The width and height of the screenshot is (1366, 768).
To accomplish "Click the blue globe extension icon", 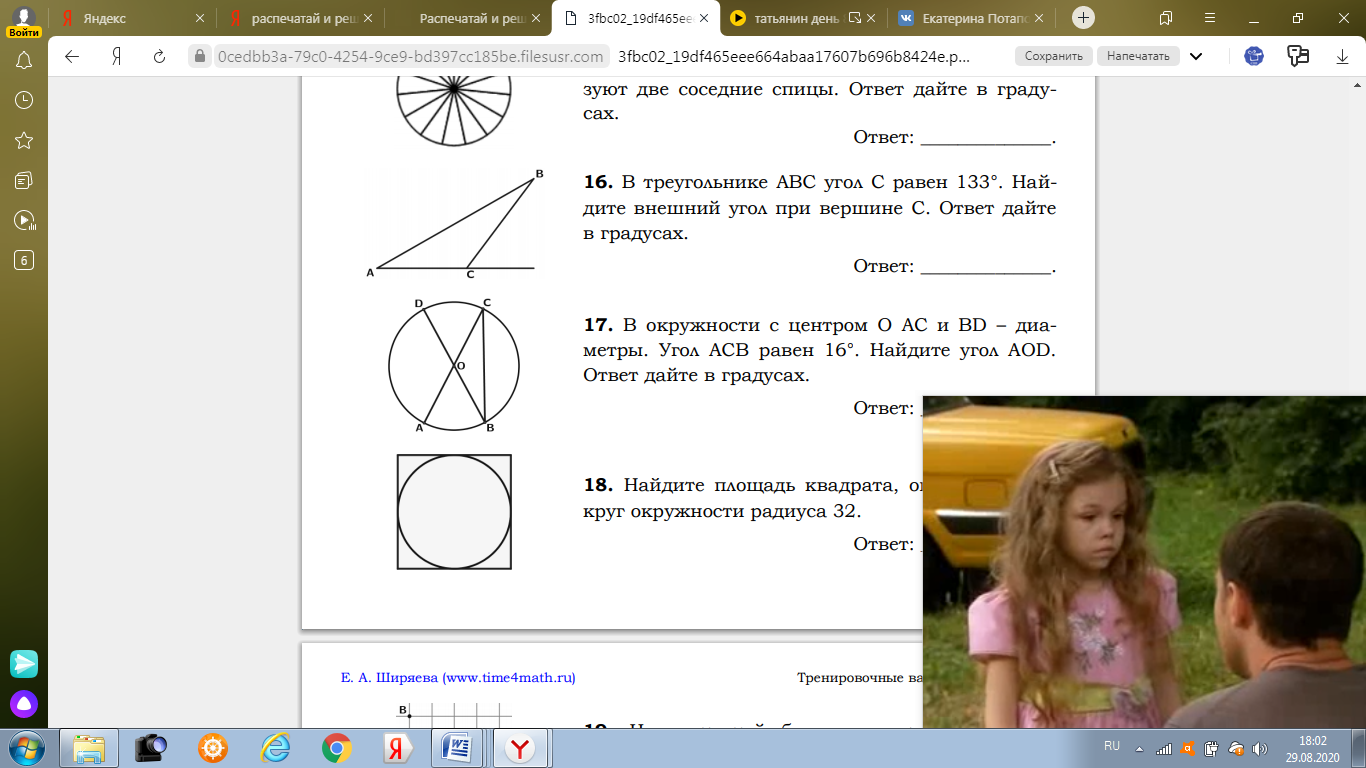I will point(1254,56).
